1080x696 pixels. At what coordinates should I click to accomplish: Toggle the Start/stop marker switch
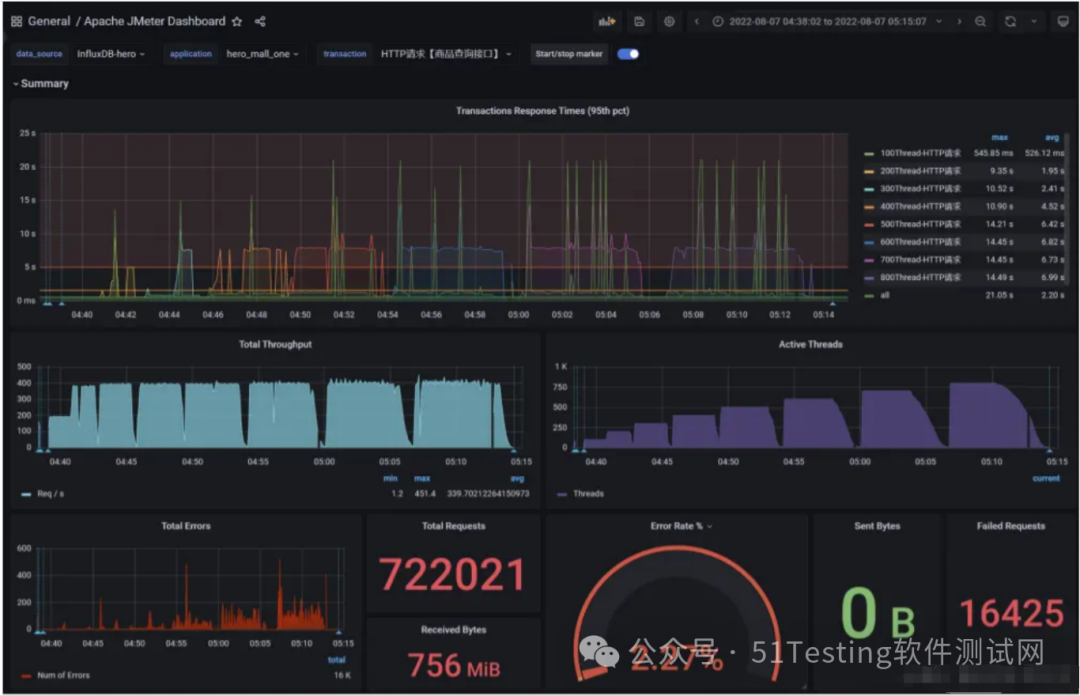coord(628,54)
